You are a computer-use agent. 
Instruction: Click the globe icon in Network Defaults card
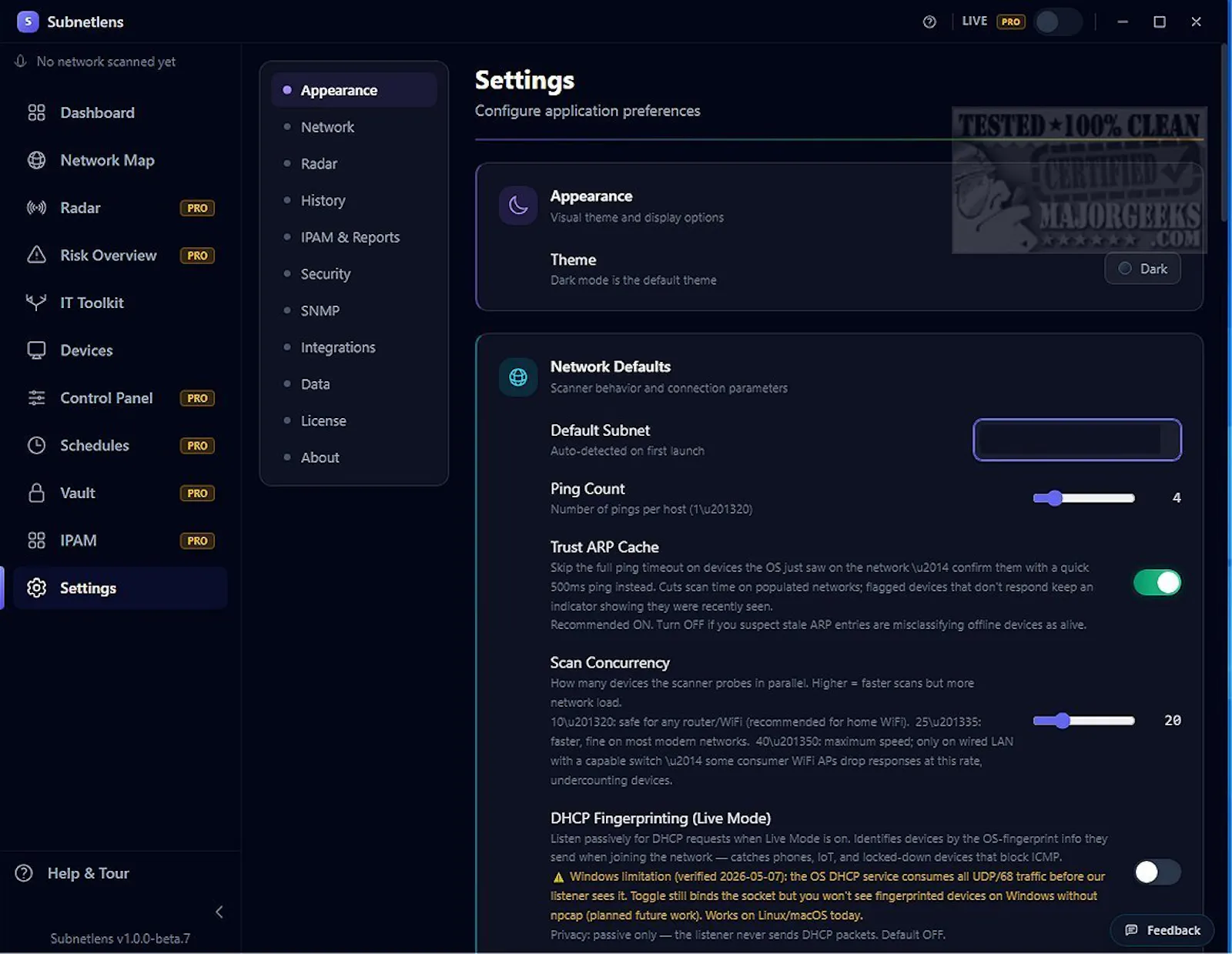pyautogui.click(x=518, y=377)
